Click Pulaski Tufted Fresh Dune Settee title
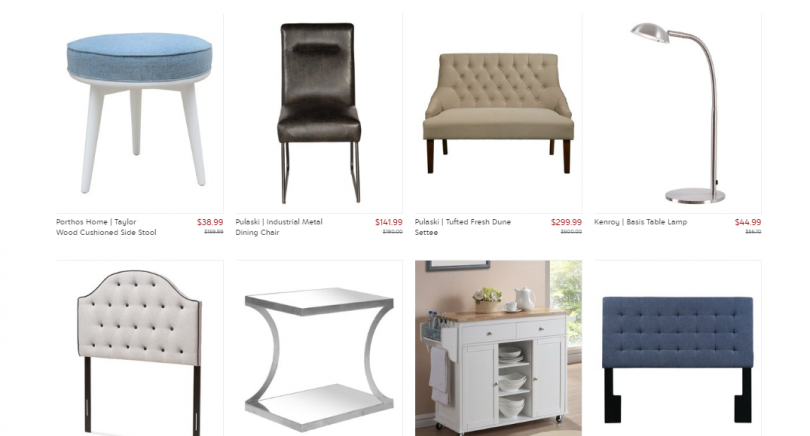This screenshot has height=436, width=810. 463,227
